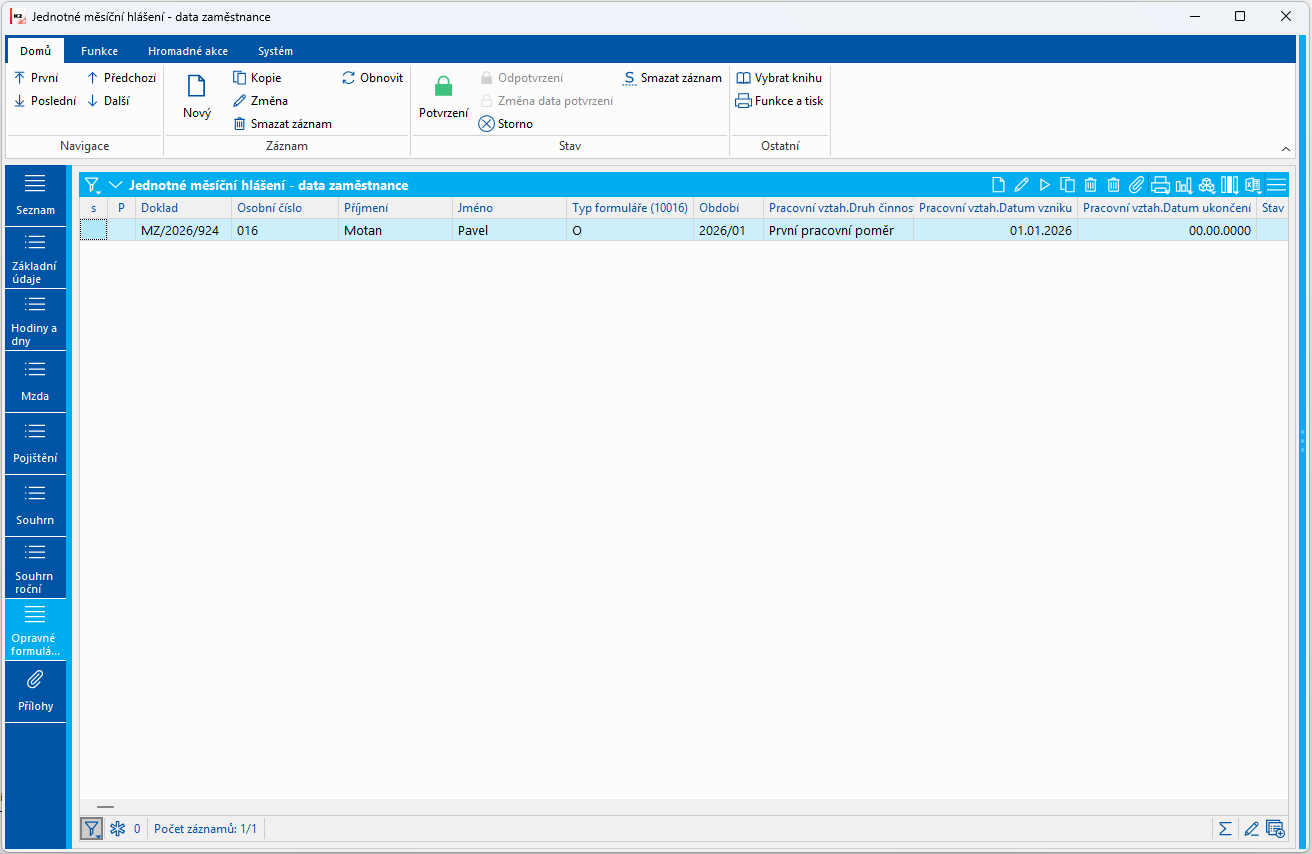
Task: Open the cubes dropdown in list header
Action: [1207, 185]
